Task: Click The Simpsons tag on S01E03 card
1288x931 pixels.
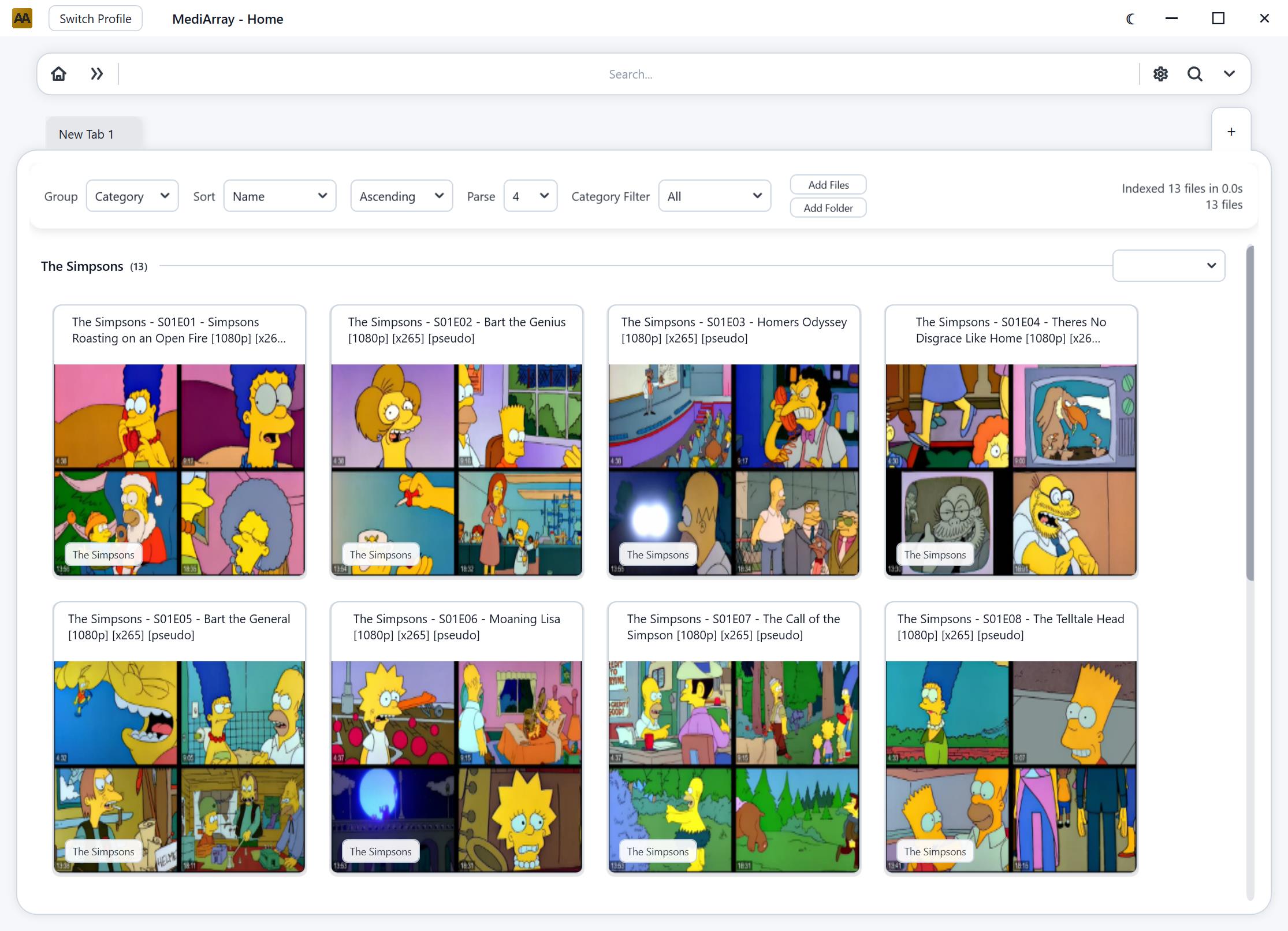Action: pos(658,554)
